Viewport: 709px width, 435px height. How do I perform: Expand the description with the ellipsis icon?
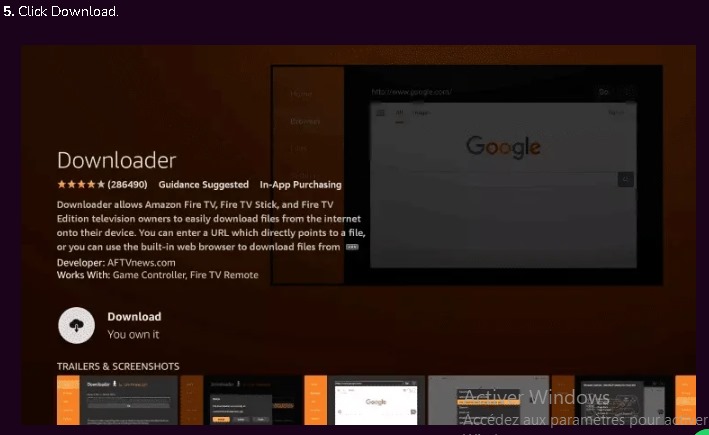tap(352, 246)
